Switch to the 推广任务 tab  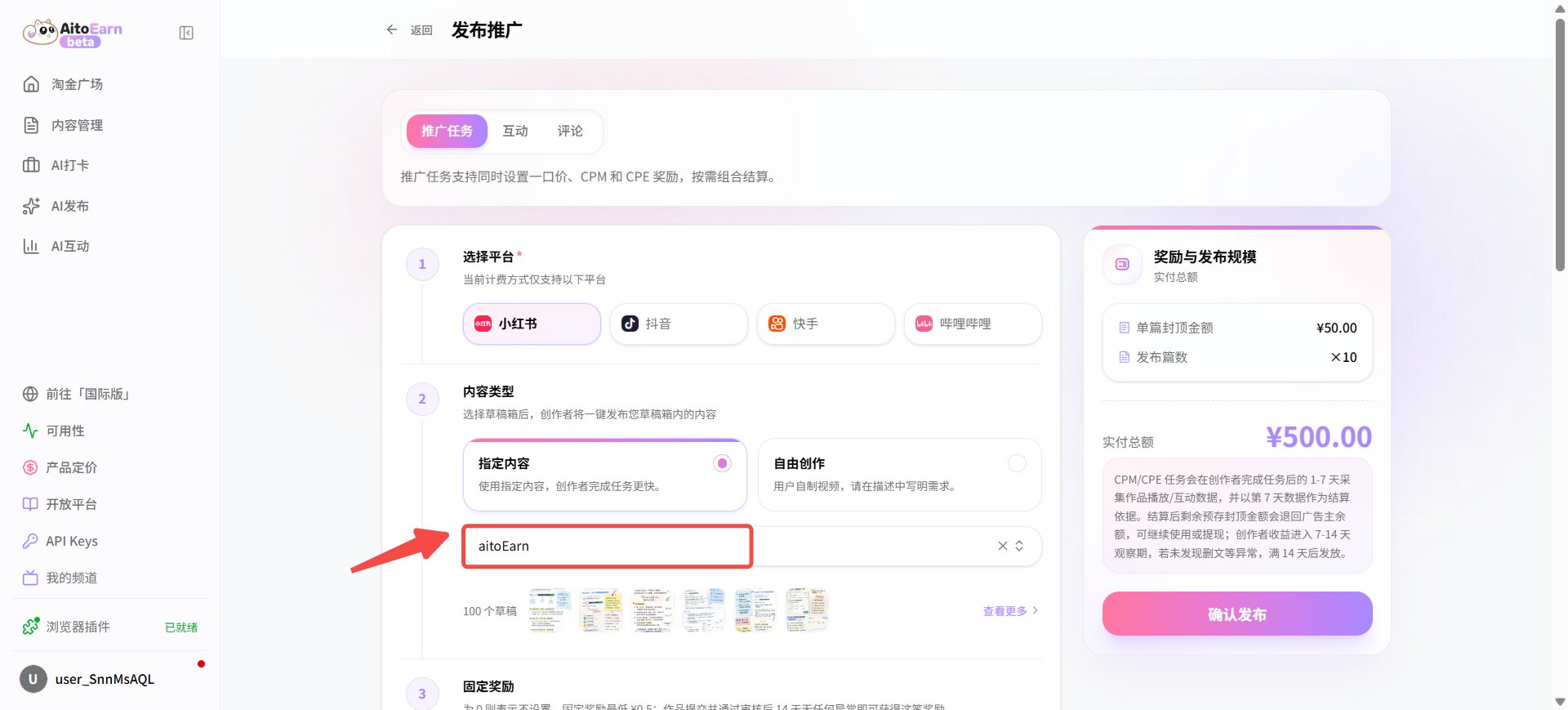click(x=447, y=131)
